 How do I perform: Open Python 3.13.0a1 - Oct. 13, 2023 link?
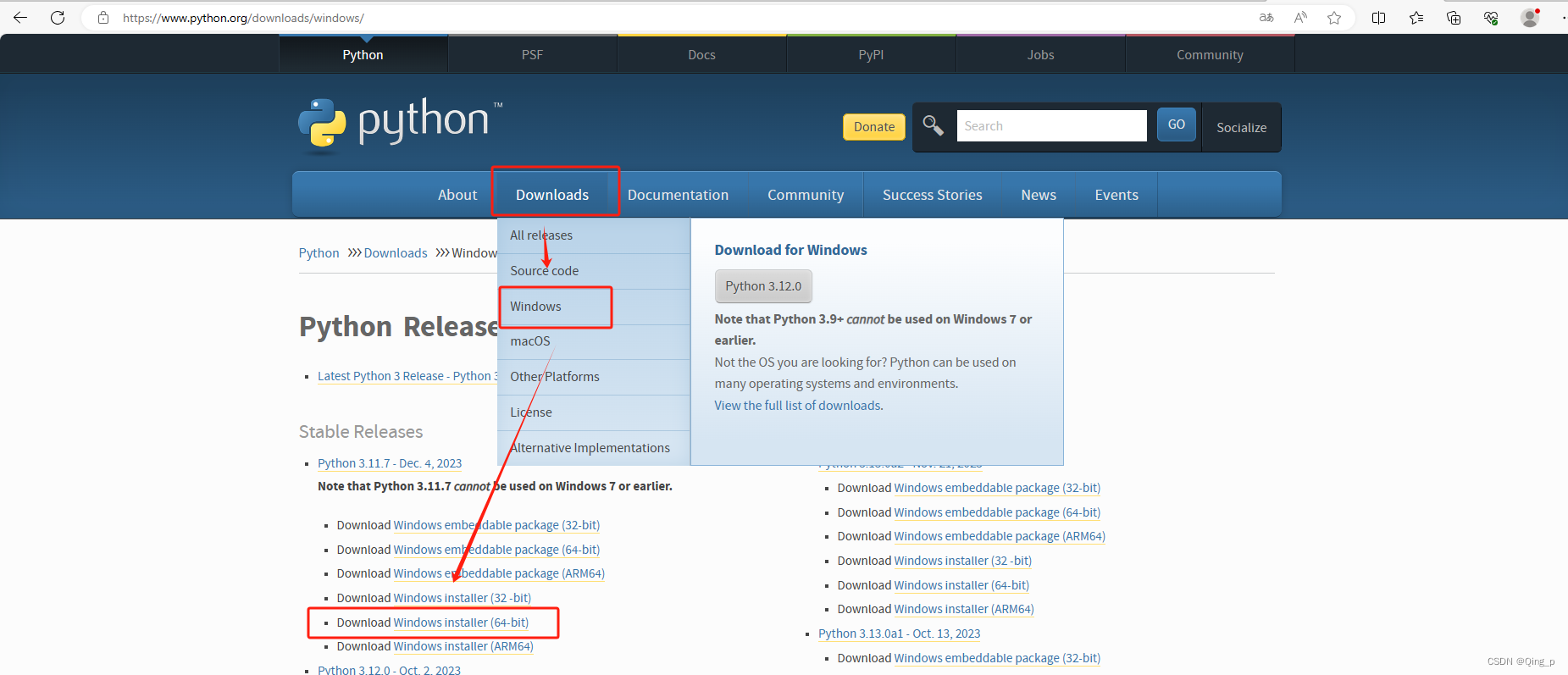(899, 634)
